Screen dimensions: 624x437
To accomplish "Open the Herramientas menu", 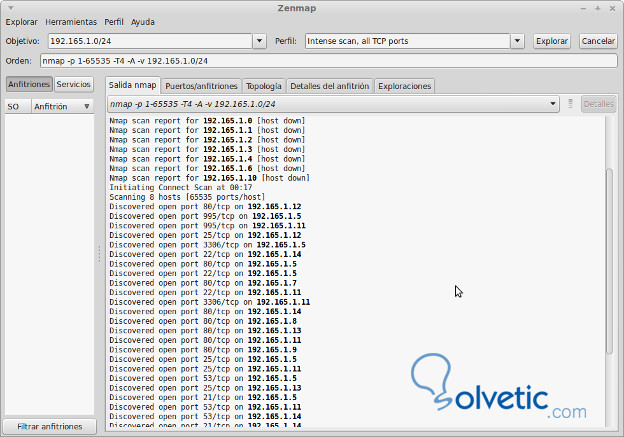I will [71, 22].
